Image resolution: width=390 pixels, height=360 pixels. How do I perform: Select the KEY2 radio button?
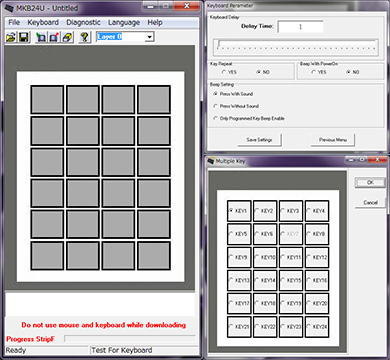click(257, 211)
